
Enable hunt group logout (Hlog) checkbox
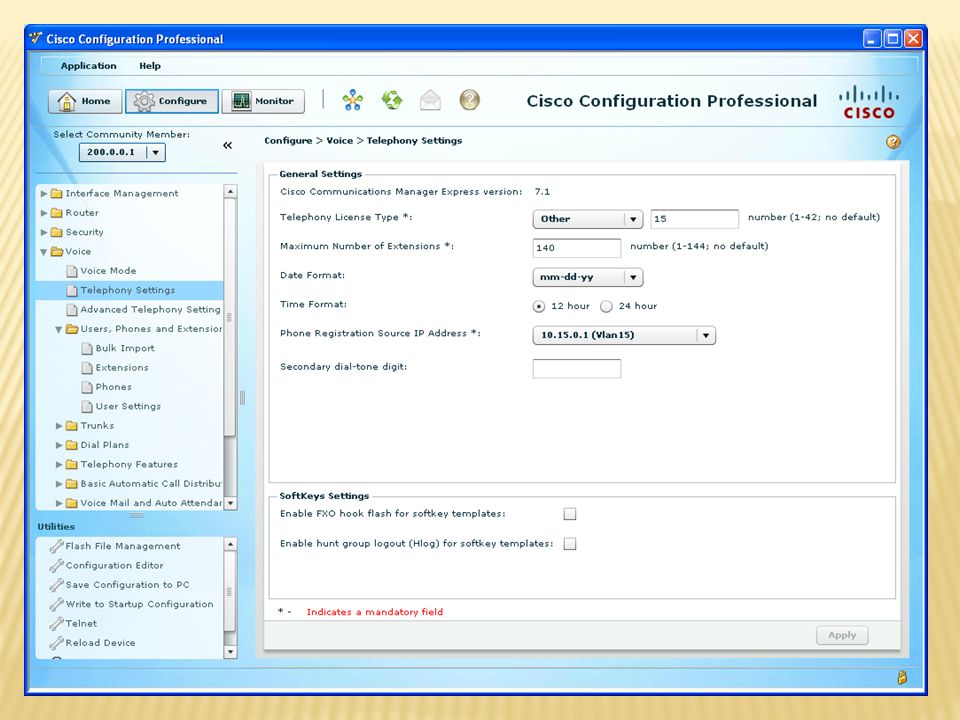point(570,544)
